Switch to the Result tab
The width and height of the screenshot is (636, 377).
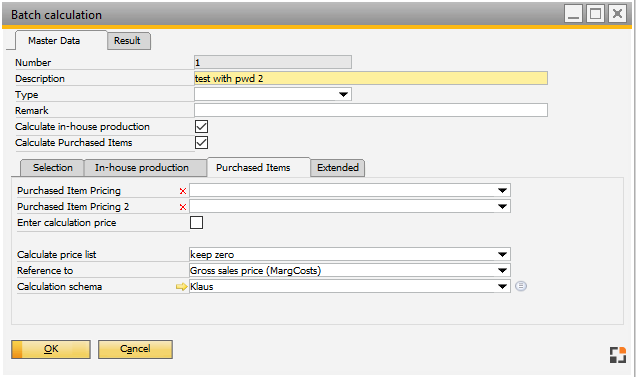coord(129,41)
